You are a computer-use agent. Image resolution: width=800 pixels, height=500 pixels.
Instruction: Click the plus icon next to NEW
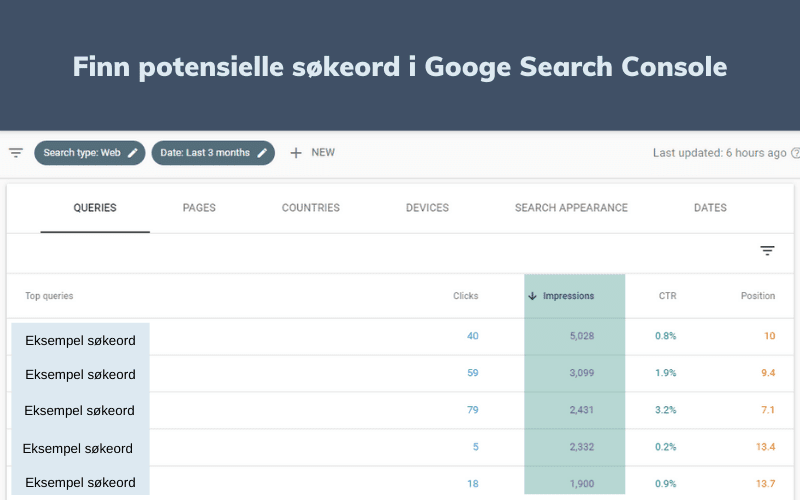(296, 153)
